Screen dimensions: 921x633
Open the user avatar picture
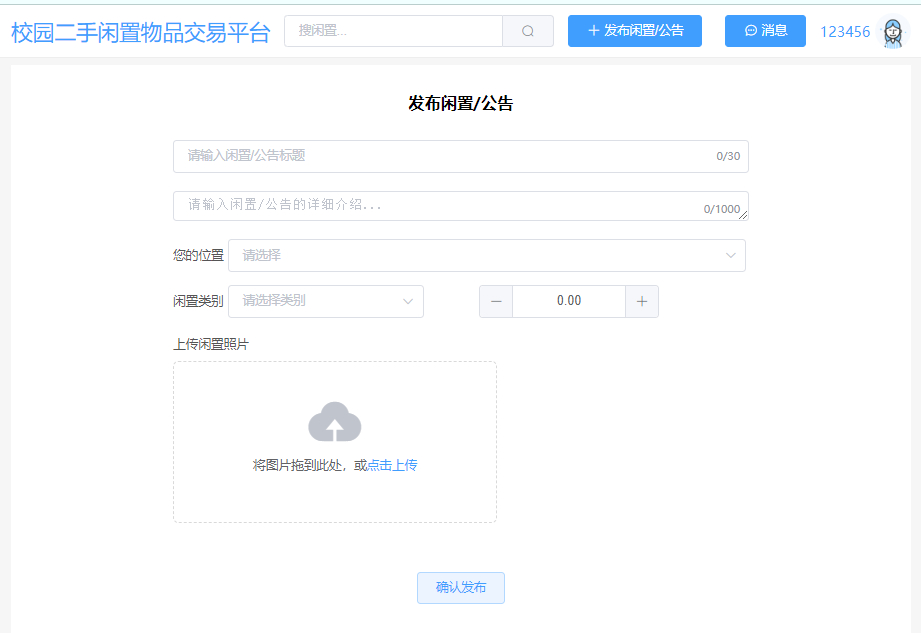[893, 31]
